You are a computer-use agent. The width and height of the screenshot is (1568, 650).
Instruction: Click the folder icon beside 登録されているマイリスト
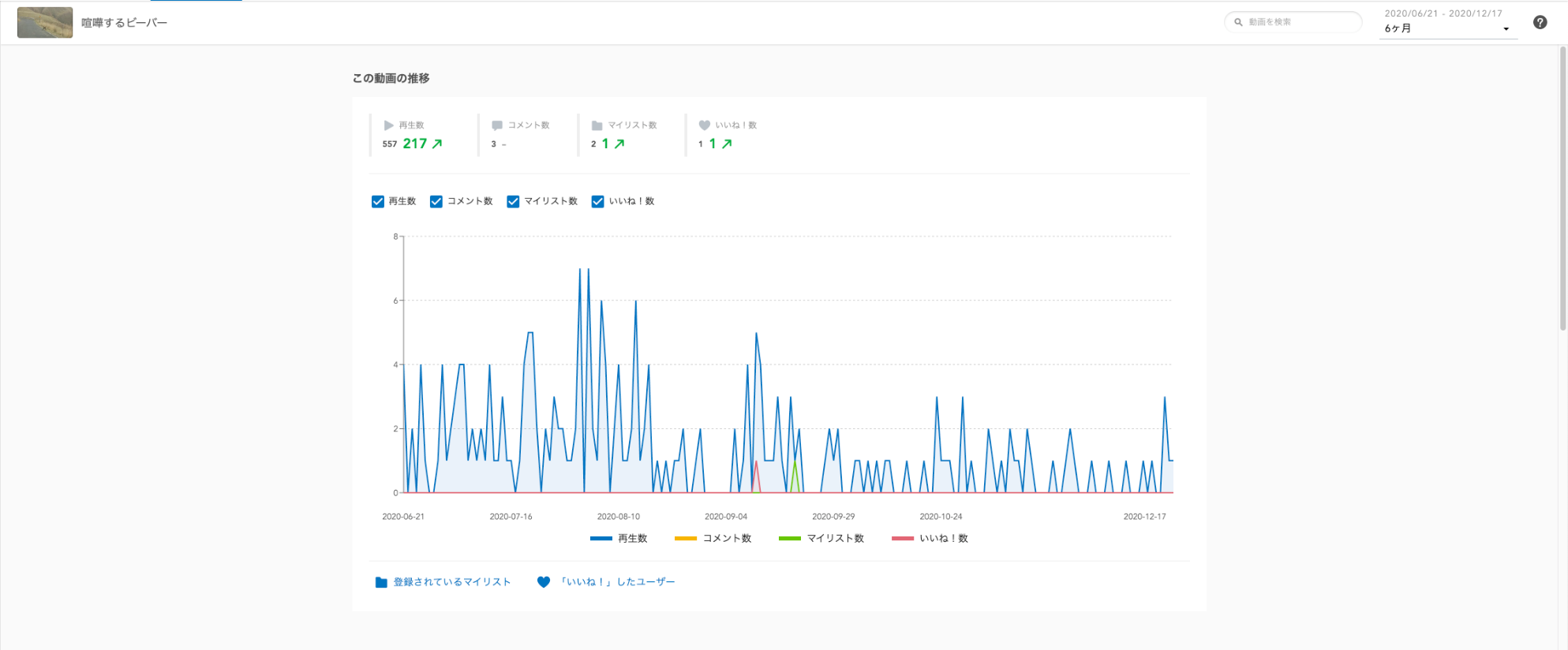(381, 582)
